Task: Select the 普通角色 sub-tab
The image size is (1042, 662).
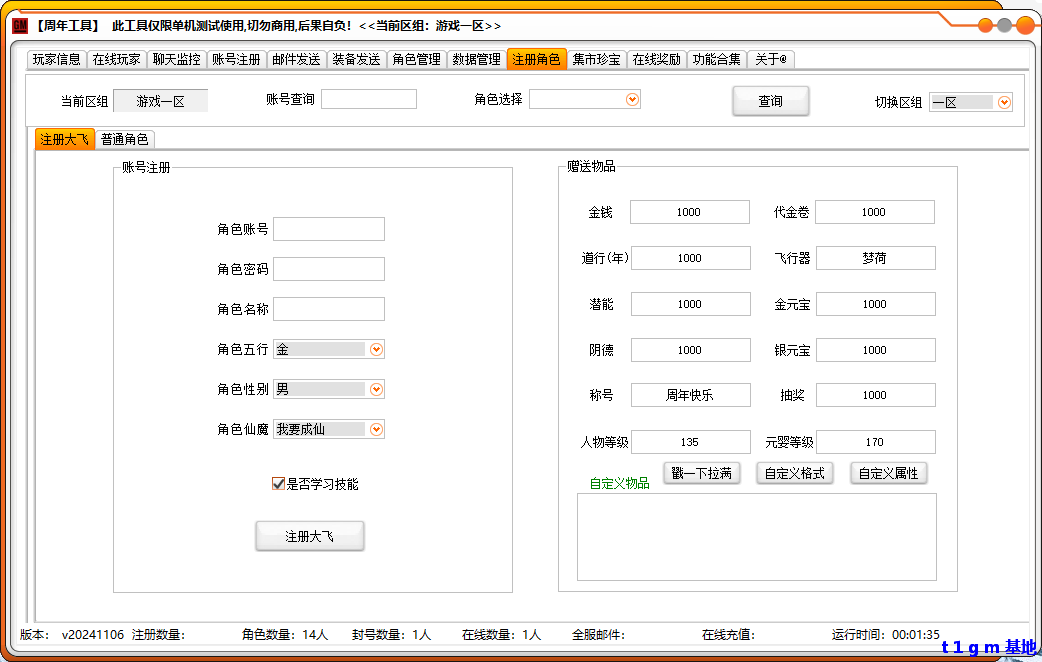Action: click(x=125, y=140)
